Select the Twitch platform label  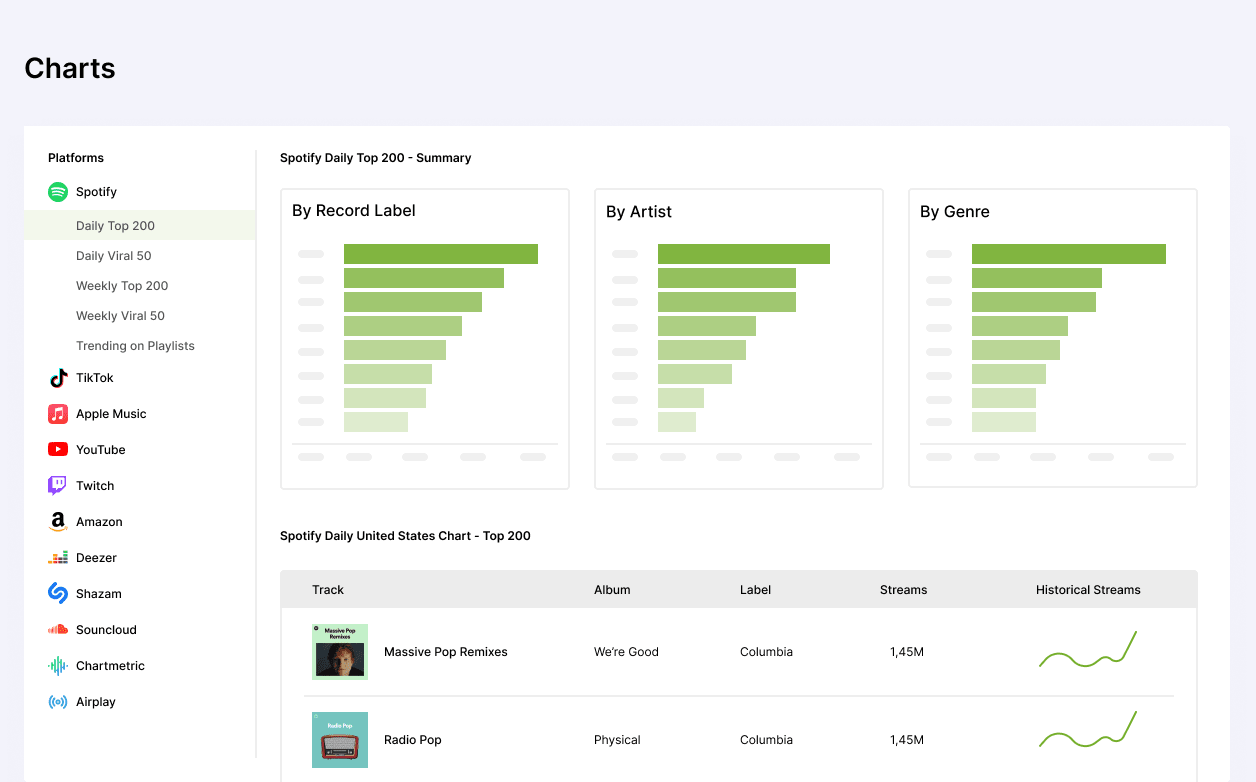click(x=95, y=486)
